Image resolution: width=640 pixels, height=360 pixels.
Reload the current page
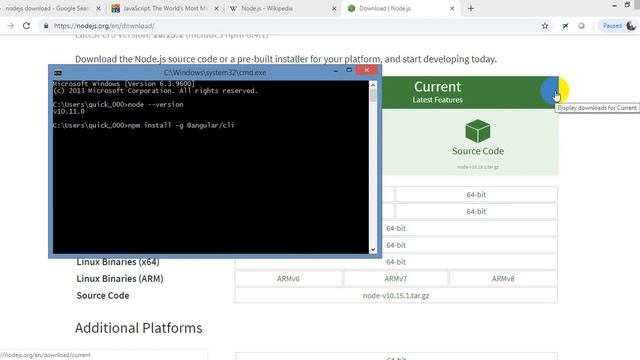[27, 26]
